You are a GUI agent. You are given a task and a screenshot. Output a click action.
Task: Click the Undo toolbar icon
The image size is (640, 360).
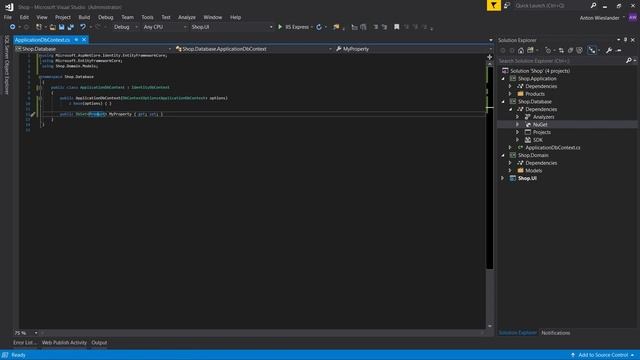coord(83,27)
